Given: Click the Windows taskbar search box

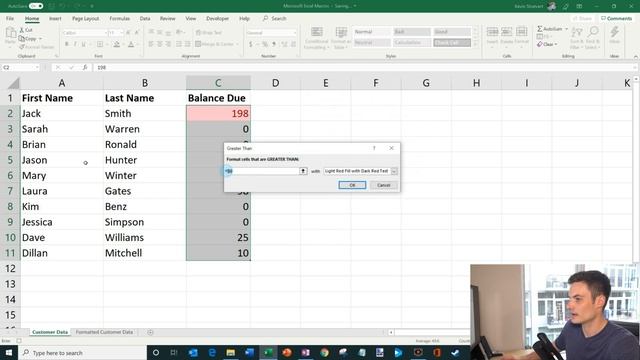Looking at the screenshot, I should 82,353.
